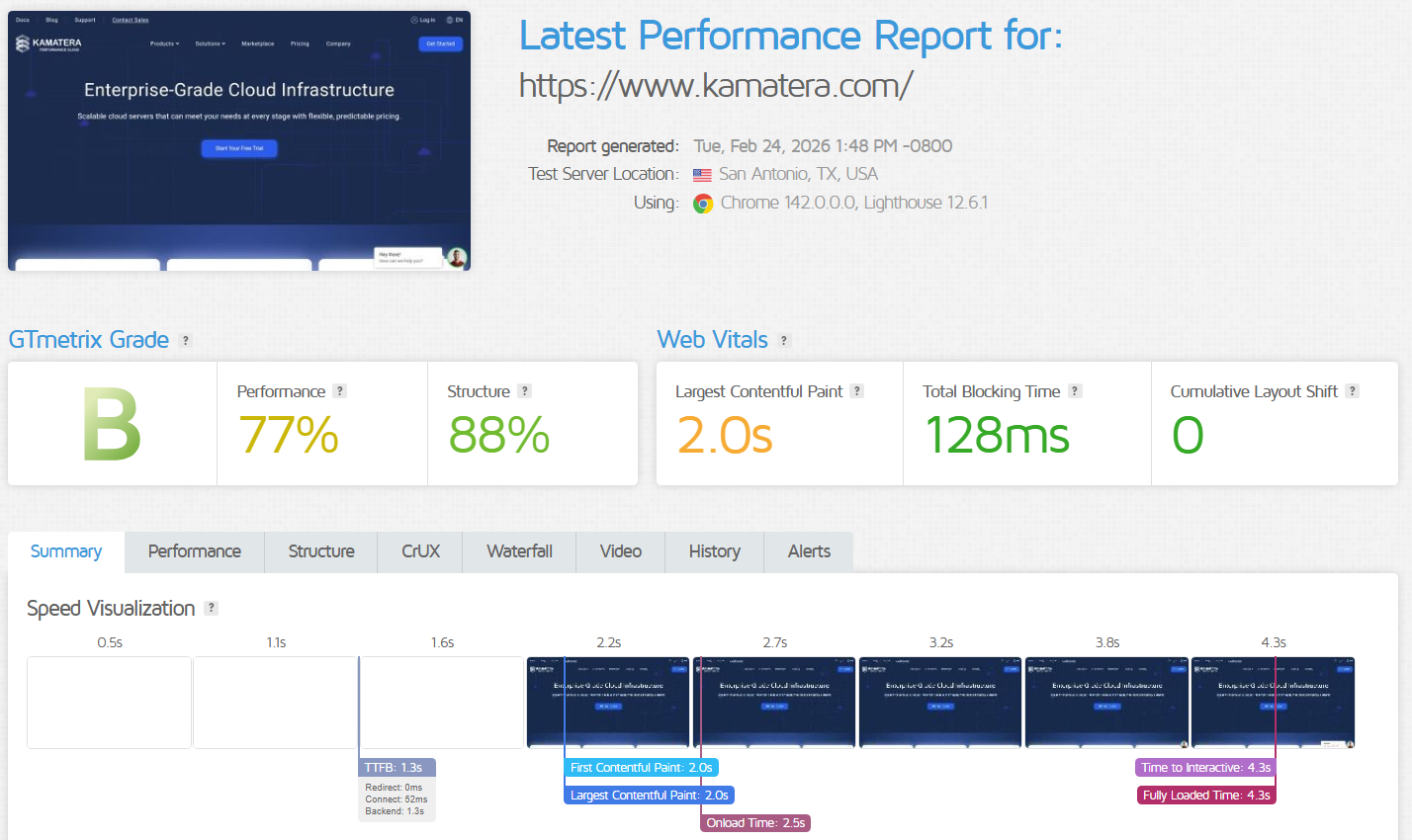Screen dimensions: 1412x840
Task: Click the large Kamatera site screenshot
Action: (x=239, y=140)
